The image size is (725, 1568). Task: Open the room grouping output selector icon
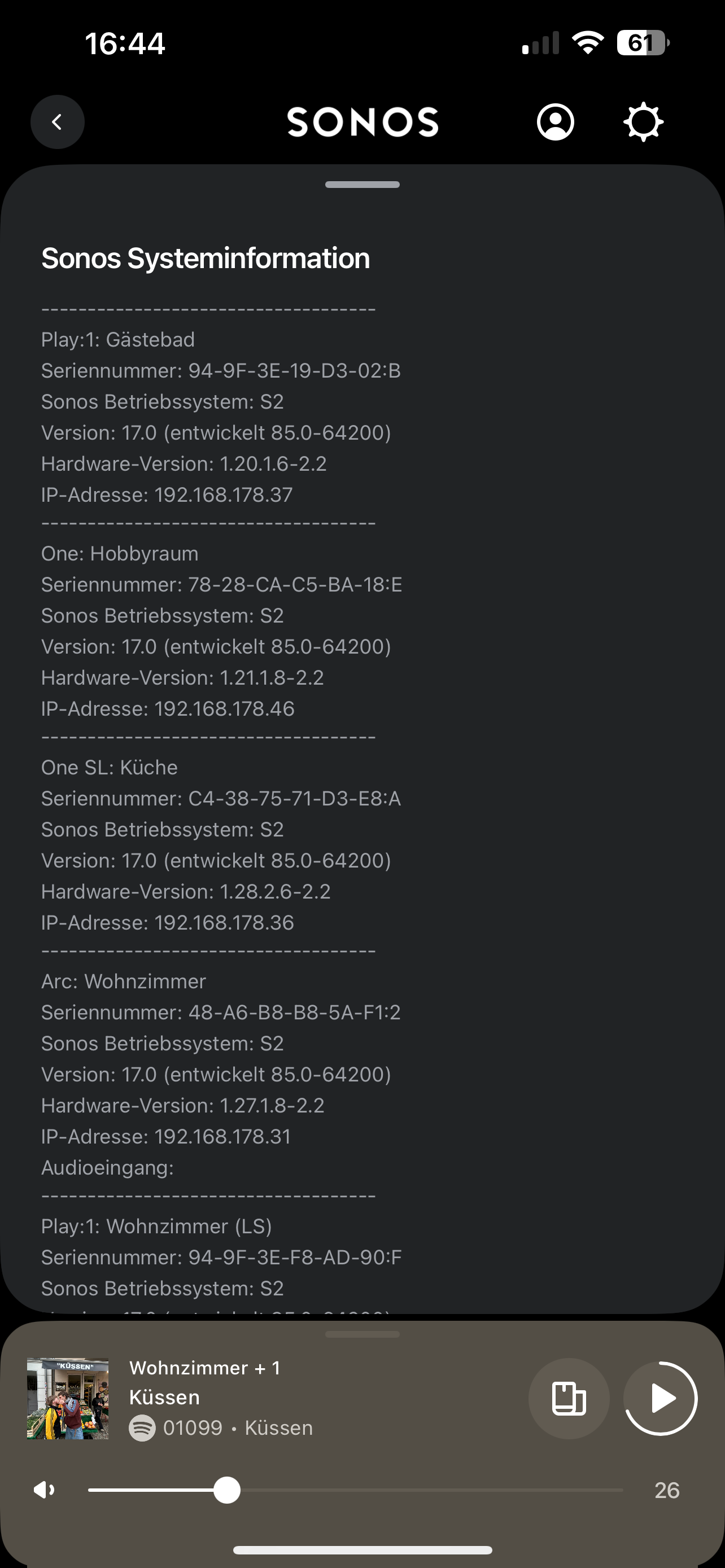coord(569,1398)
